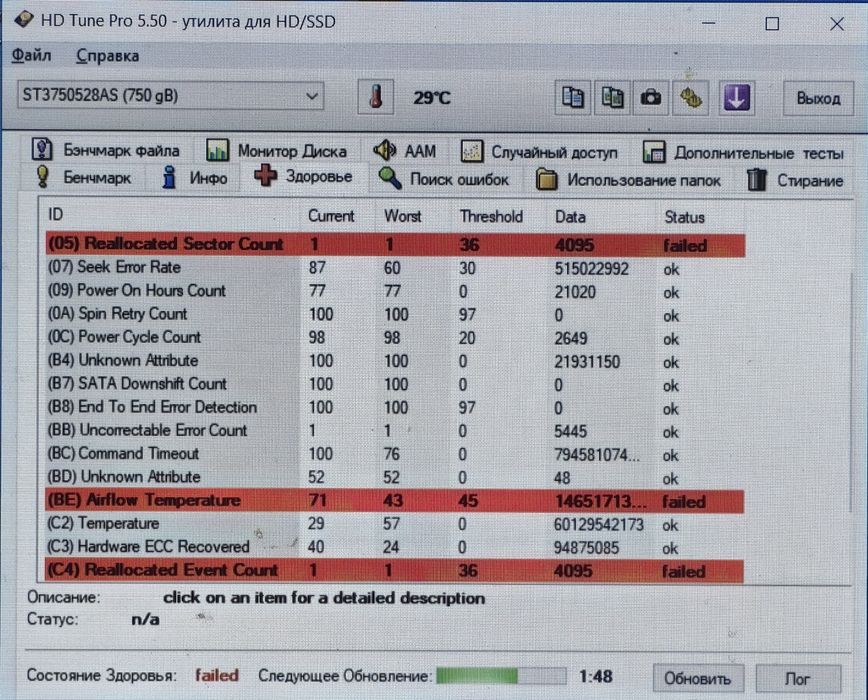Image resolution: width=868 pixels, height=700 pixels.
Task: Select the (C2) Temperature row
Action: (395, 523)
